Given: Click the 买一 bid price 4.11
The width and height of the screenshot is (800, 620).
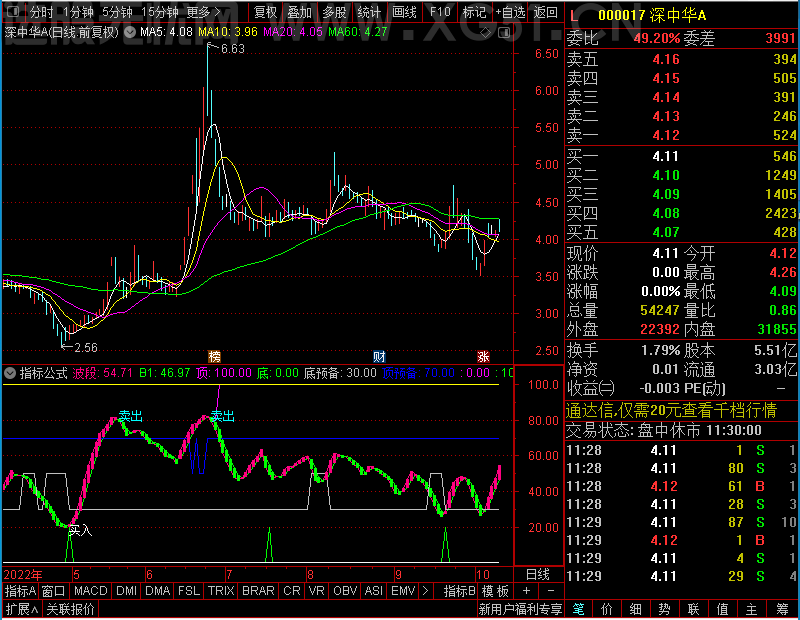Looking at the screenshot, I should (666, 156).
